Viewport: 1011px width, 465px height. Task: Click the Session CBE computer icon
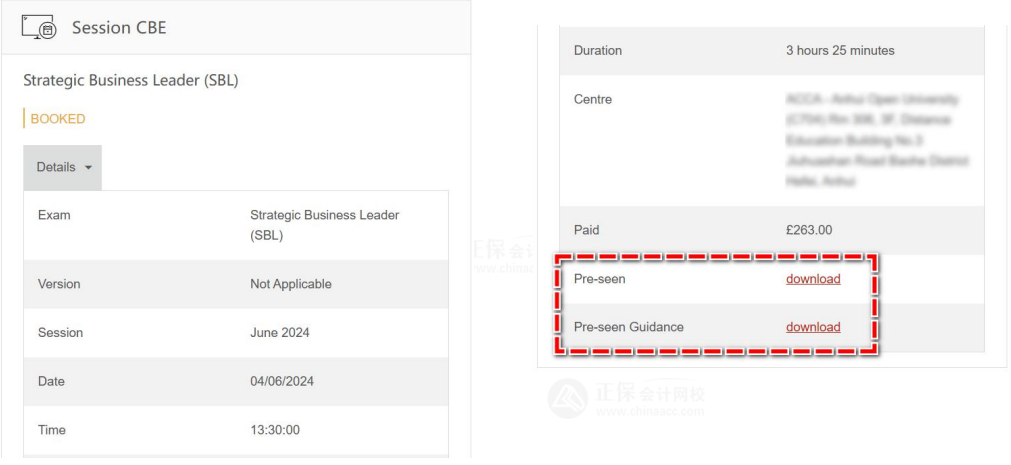point(39,27)
